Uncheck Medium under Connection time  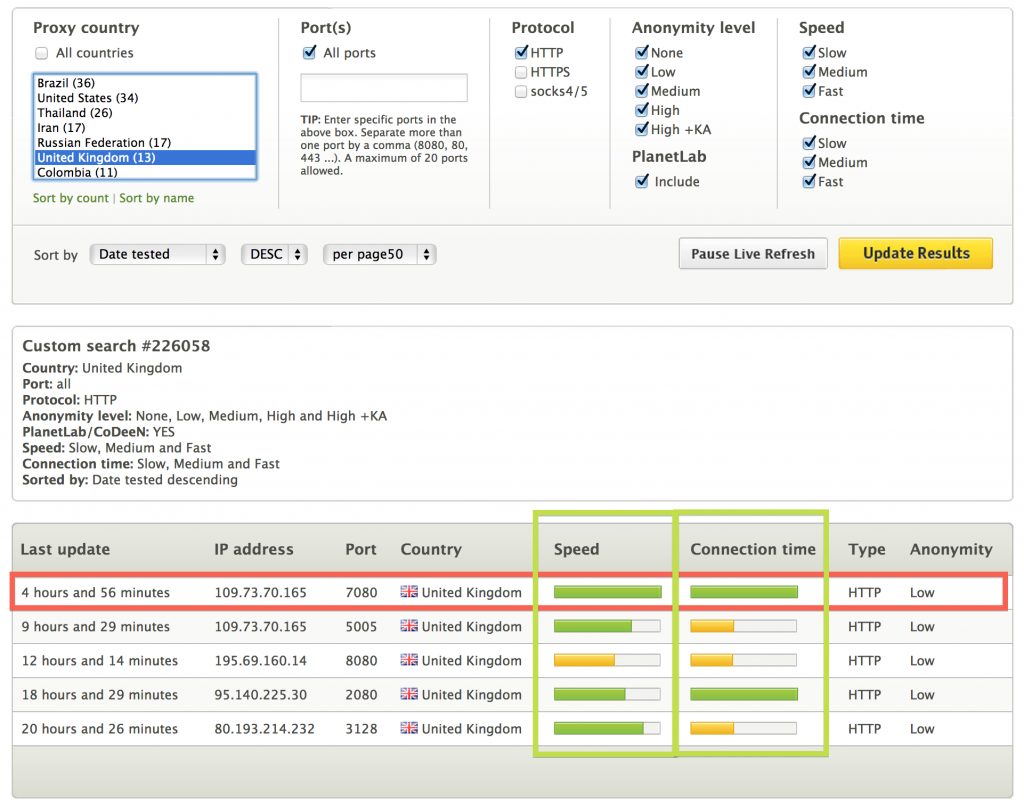[809, 162]
